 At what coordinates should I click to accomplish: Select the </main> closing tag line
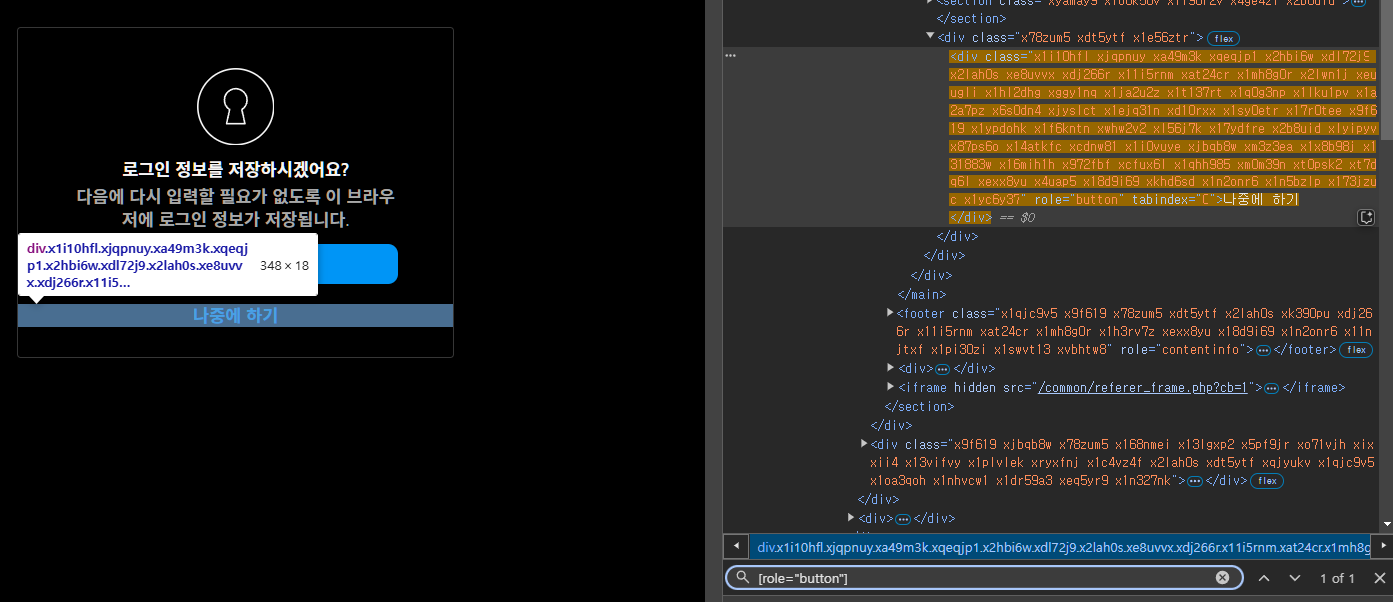[922, 294]
